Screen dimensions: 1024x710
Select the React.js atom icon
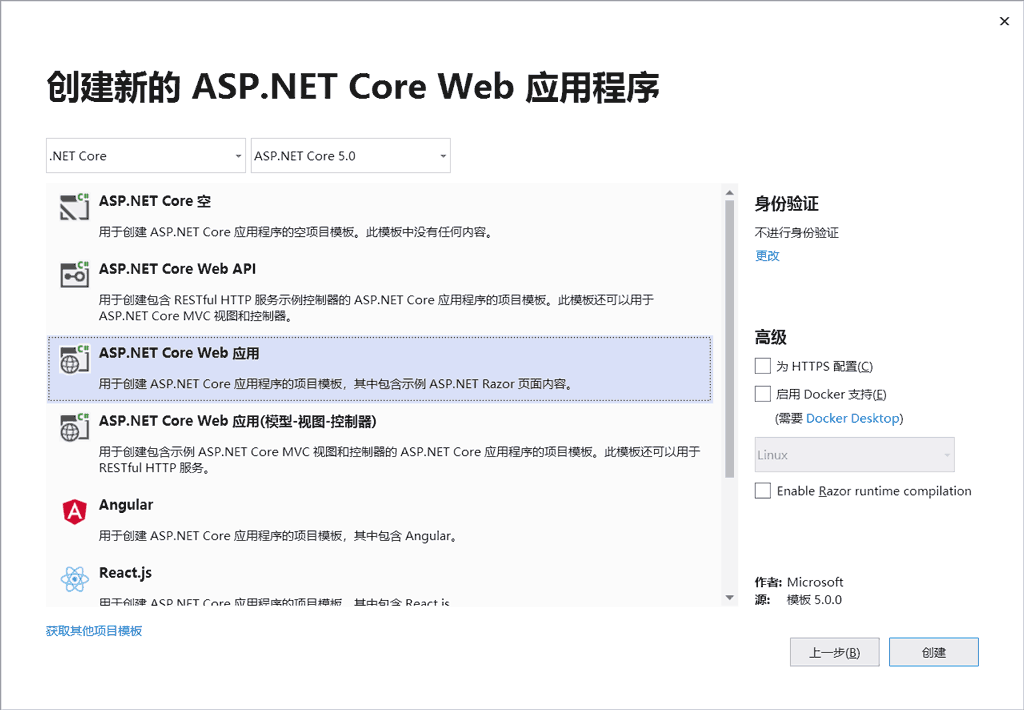[75, 579]
